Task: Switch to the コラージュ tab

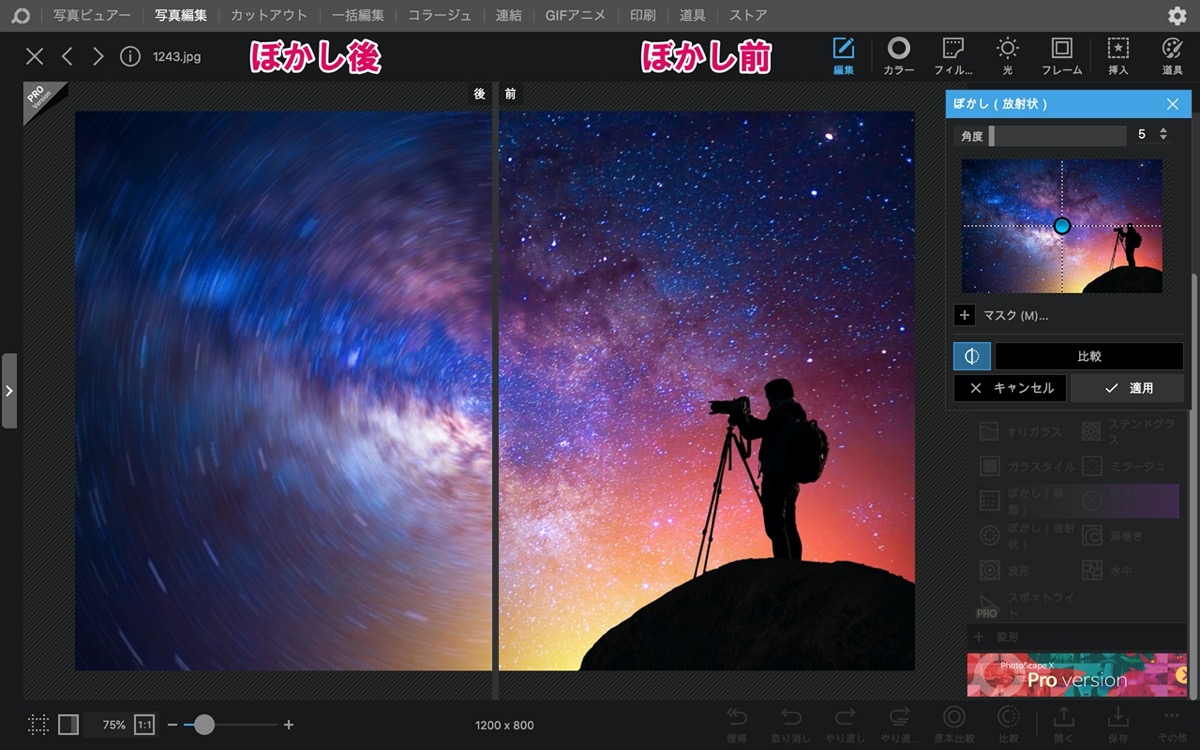Action: (439, 15)
